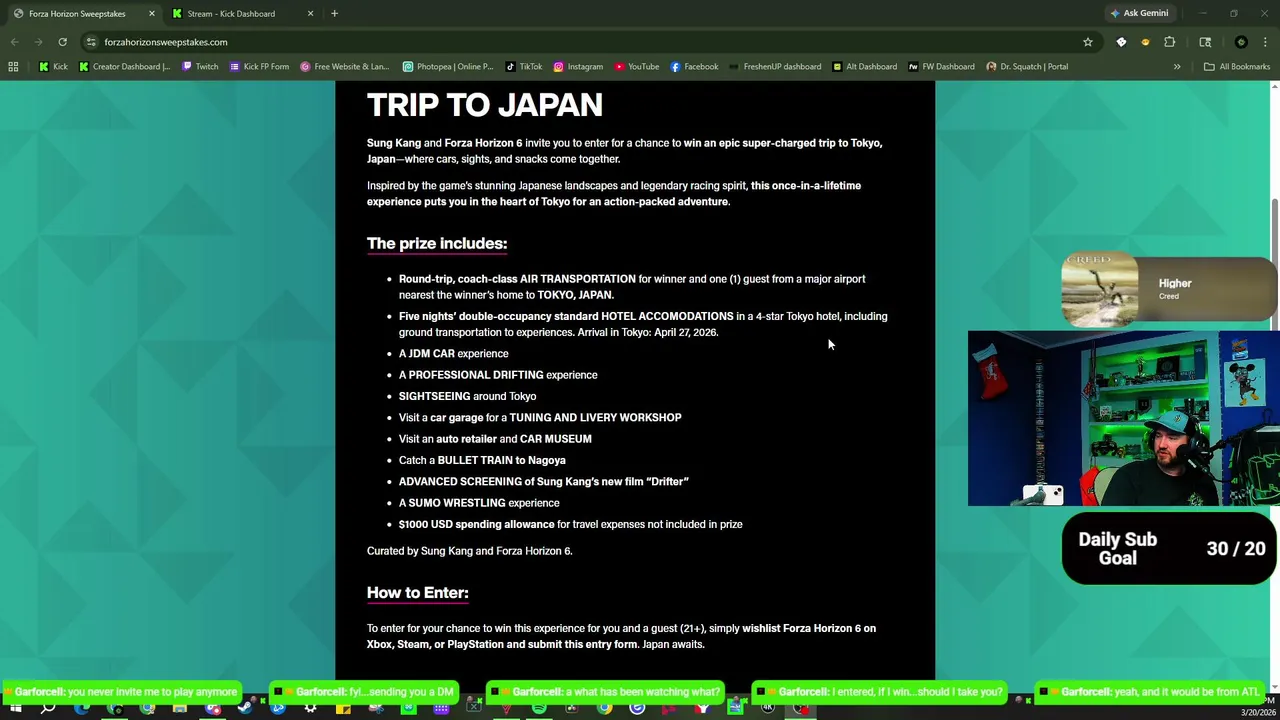Click 'TRIP TO JAPAN' heading
1280x720 pixels.
tap(484, 105)
